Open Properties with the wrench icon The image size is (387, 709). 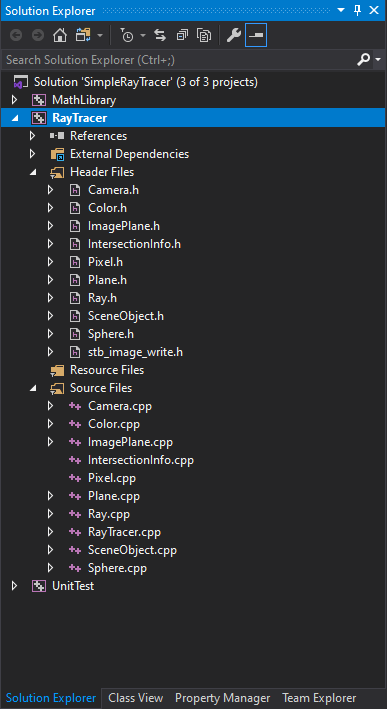click(233, 35)
